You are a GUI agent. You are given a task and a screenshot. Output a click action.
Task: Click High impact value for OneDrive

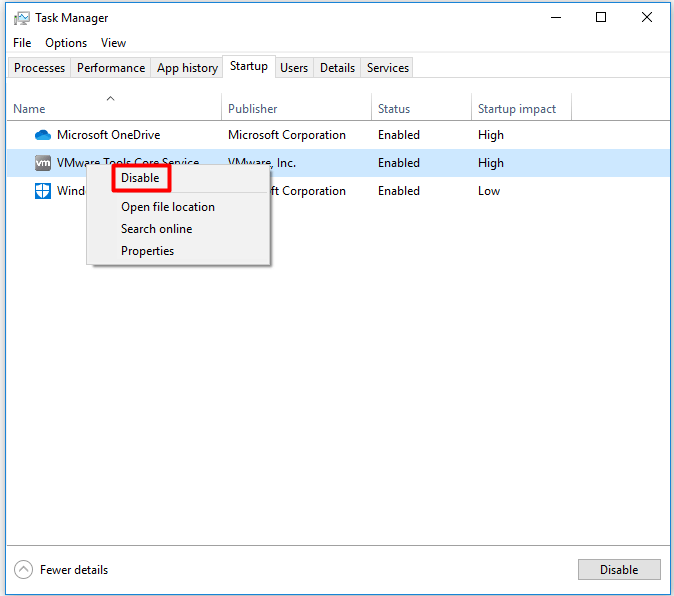(x=491, y=135)
